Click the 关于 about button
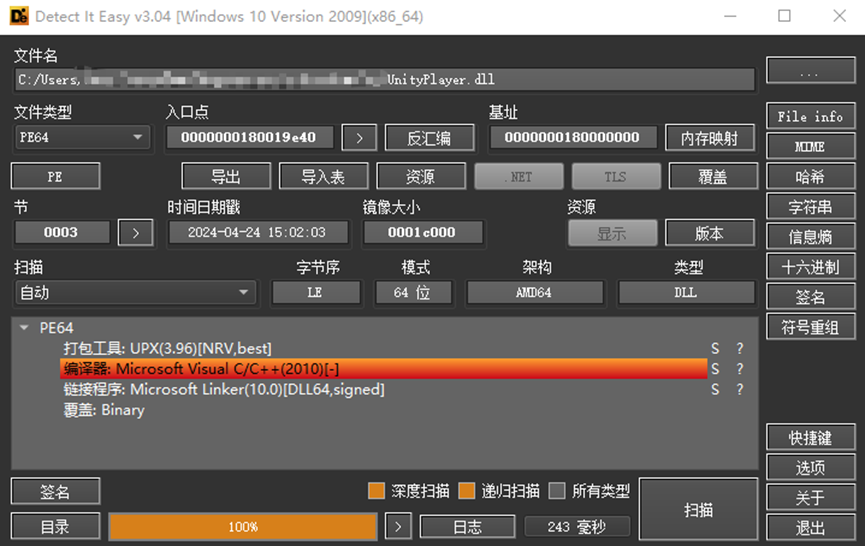865x546 pixels. [810, 498]
